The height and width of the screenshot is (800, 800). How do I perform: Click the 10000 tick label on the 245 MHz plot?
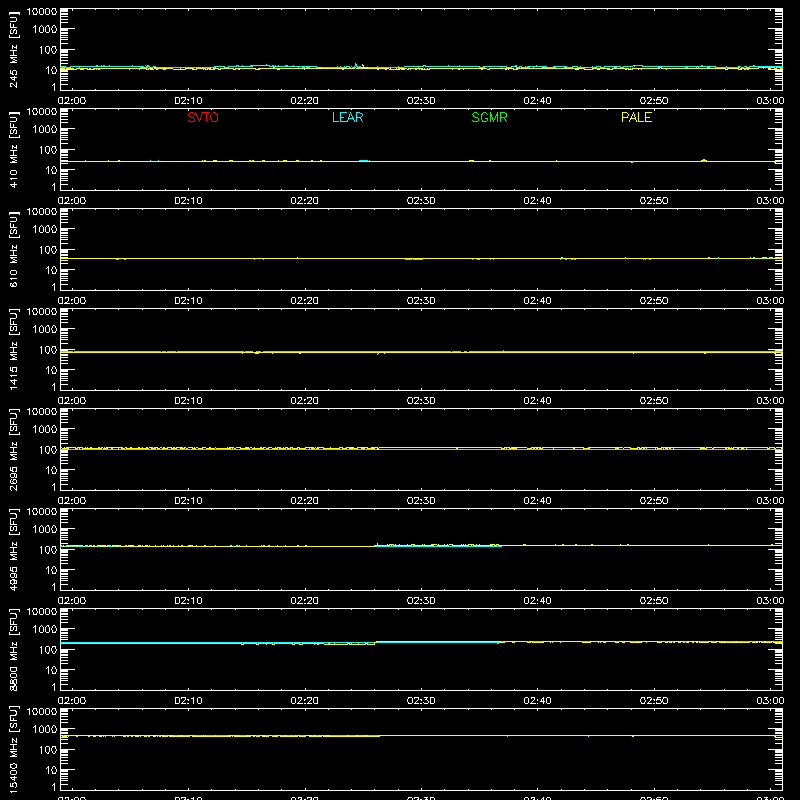(x=42, y=12)
